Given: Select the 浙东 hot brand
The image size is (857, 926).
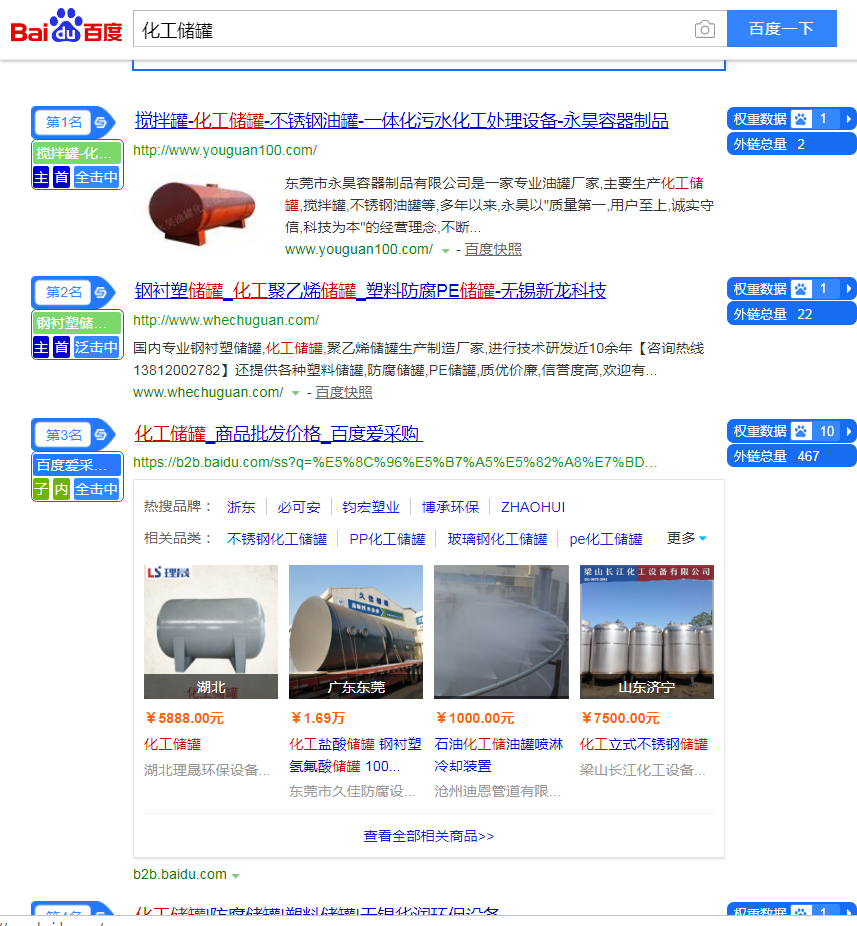Looking at the screenshot, I should point(241,507).
